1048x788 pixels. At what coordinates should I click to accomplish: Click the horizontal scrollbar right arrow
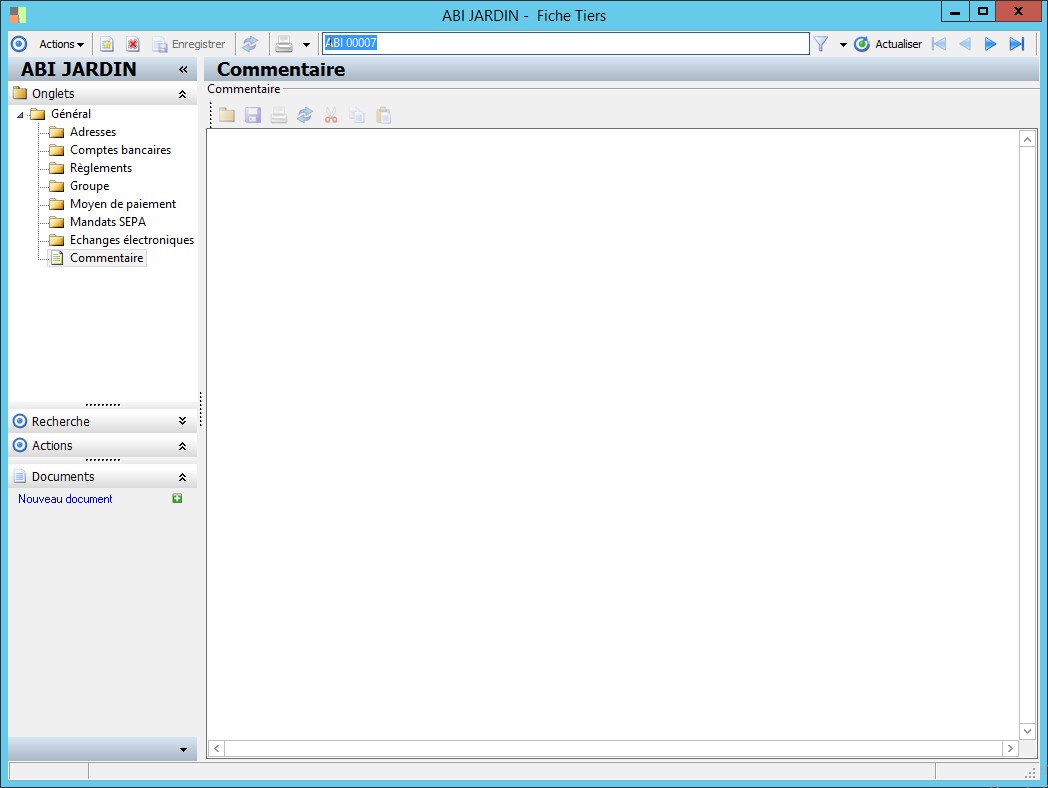tap(1010, 749)
